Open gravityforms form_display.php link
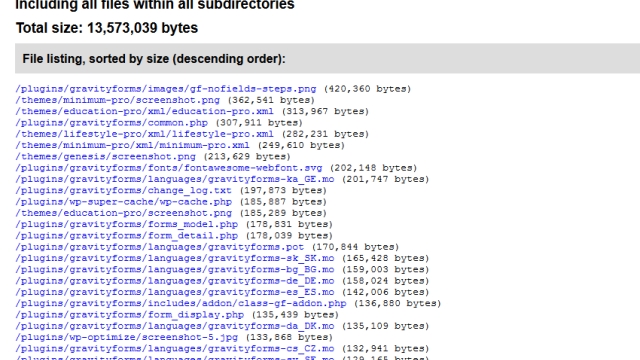 pos(129,315)
